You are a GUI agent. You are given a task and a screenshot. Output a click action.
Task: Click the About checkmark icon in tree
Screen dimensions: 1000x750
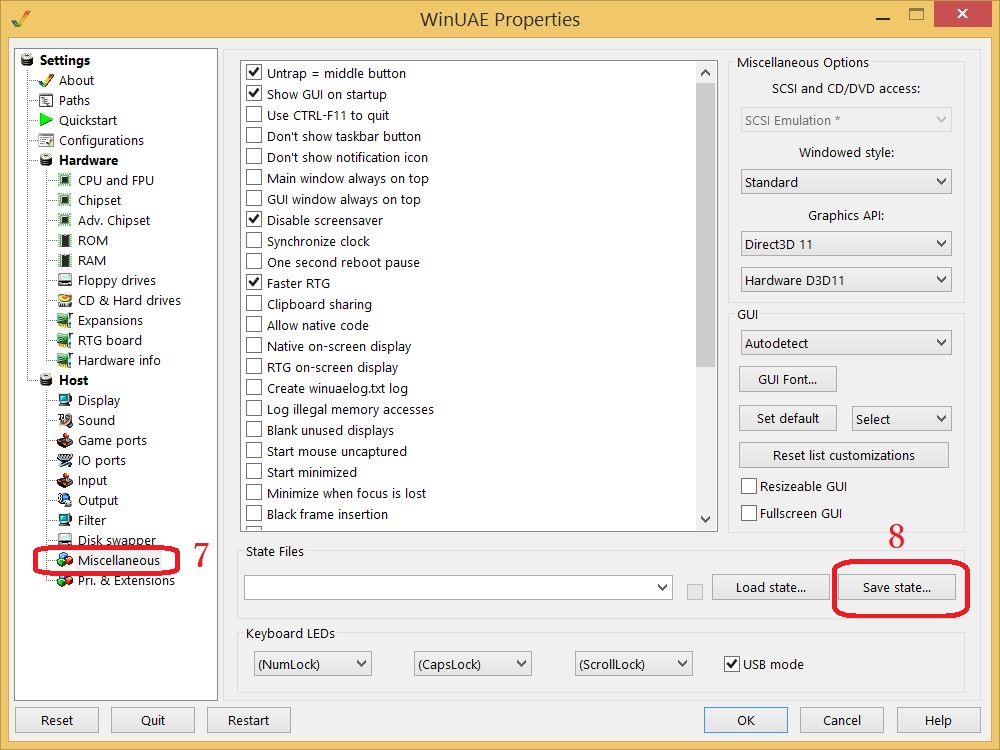[x=46, y=80]
